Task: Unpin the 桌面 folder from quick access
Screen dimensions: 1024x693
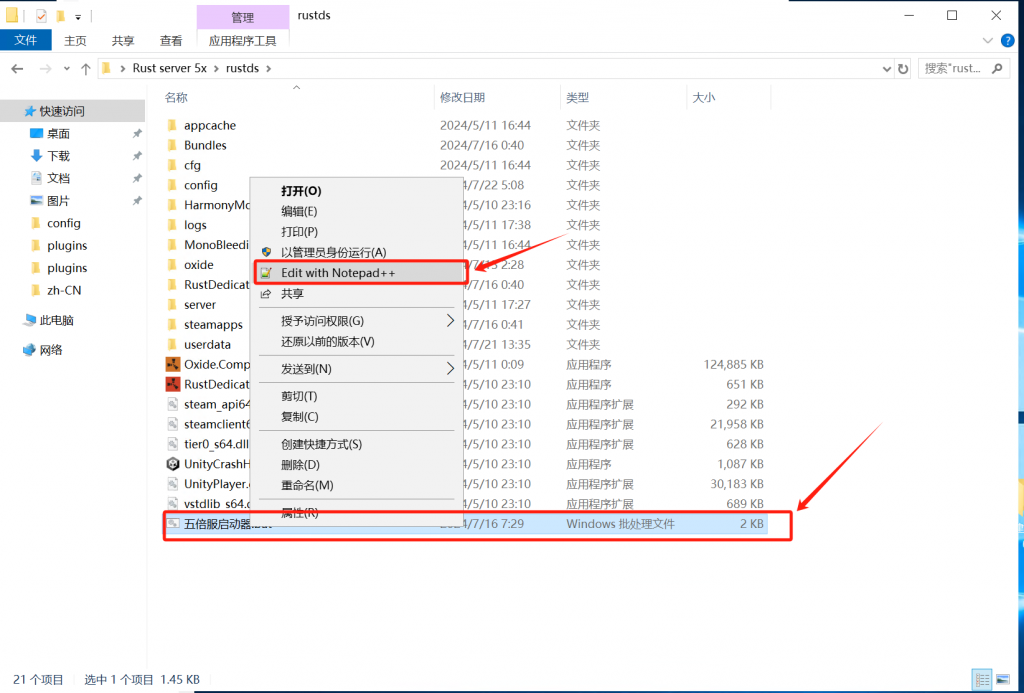Action: coord(137,133)
